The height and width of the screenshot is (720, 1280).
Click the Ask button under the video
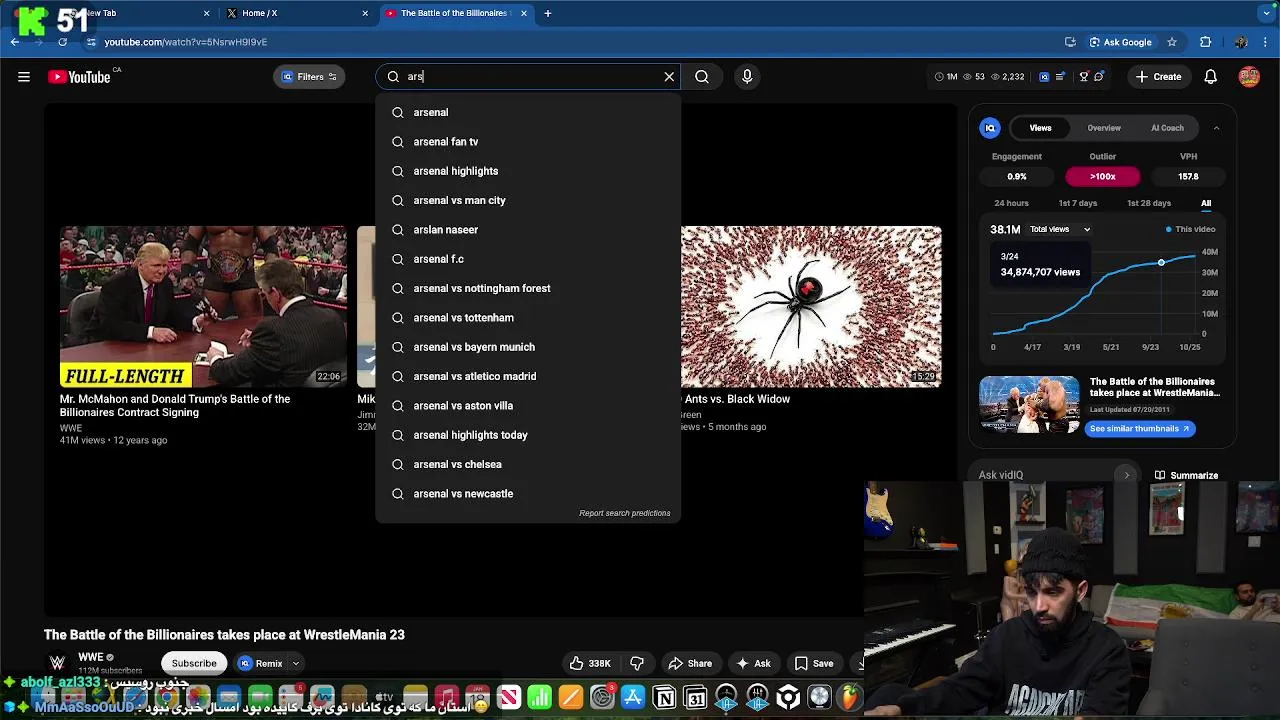coord(753,663)
